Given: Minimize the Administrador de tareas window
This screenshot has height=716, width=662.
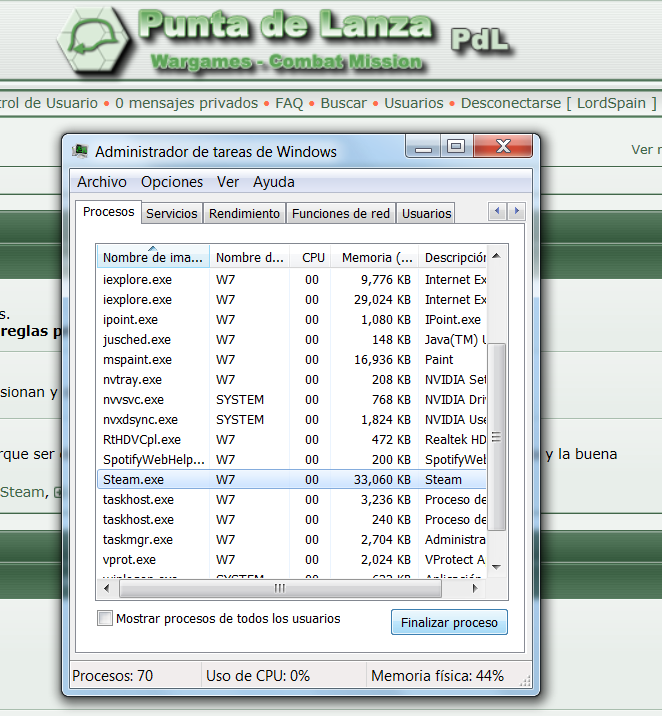Looking at the screenshot, I should [423, 147].
